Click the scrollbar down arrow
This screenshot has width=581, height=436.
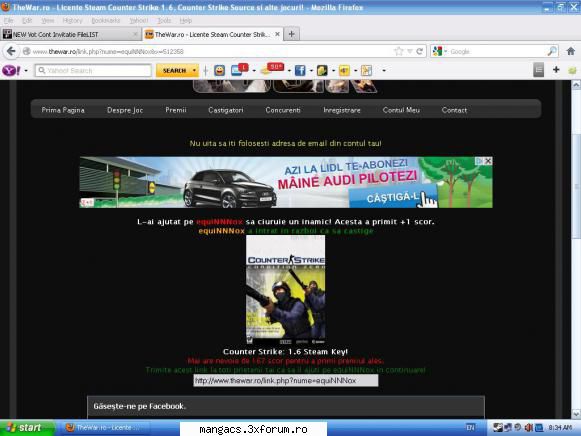(x=576, y=414)
